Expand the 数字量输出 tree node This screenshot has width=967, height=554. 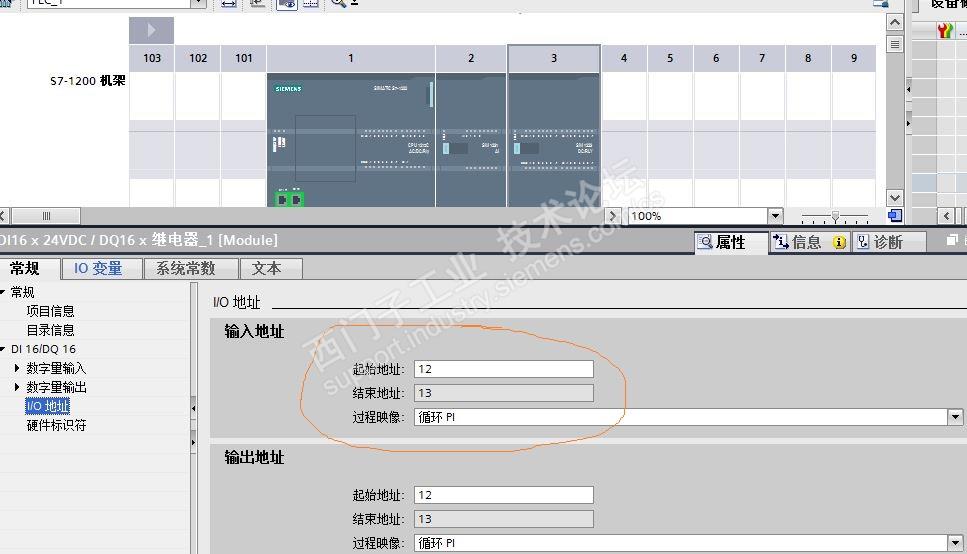17,387
